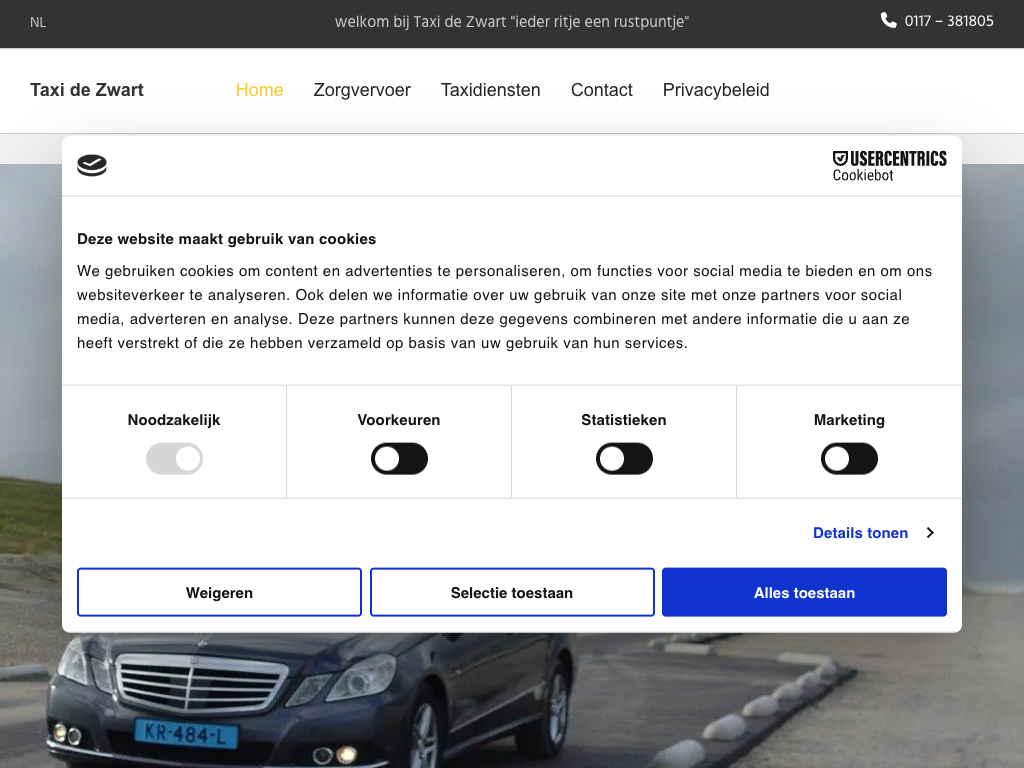
Task: Open the Home menu item
Action: pyautogui.click(x=259, y=90)
